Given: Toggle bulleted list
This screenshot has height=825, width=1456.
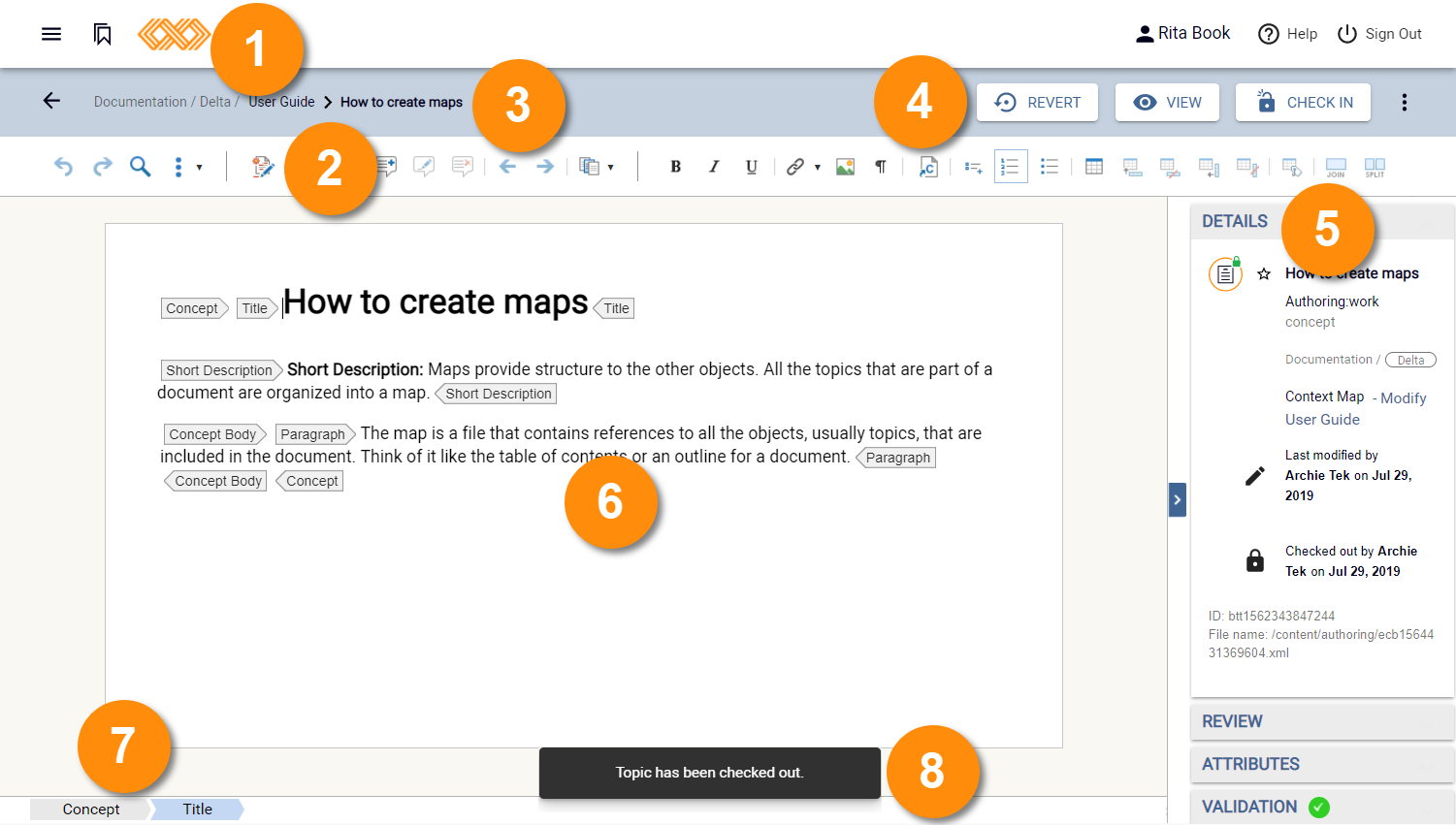Looking at the screenshot, I should click(x=1050, y=167).
